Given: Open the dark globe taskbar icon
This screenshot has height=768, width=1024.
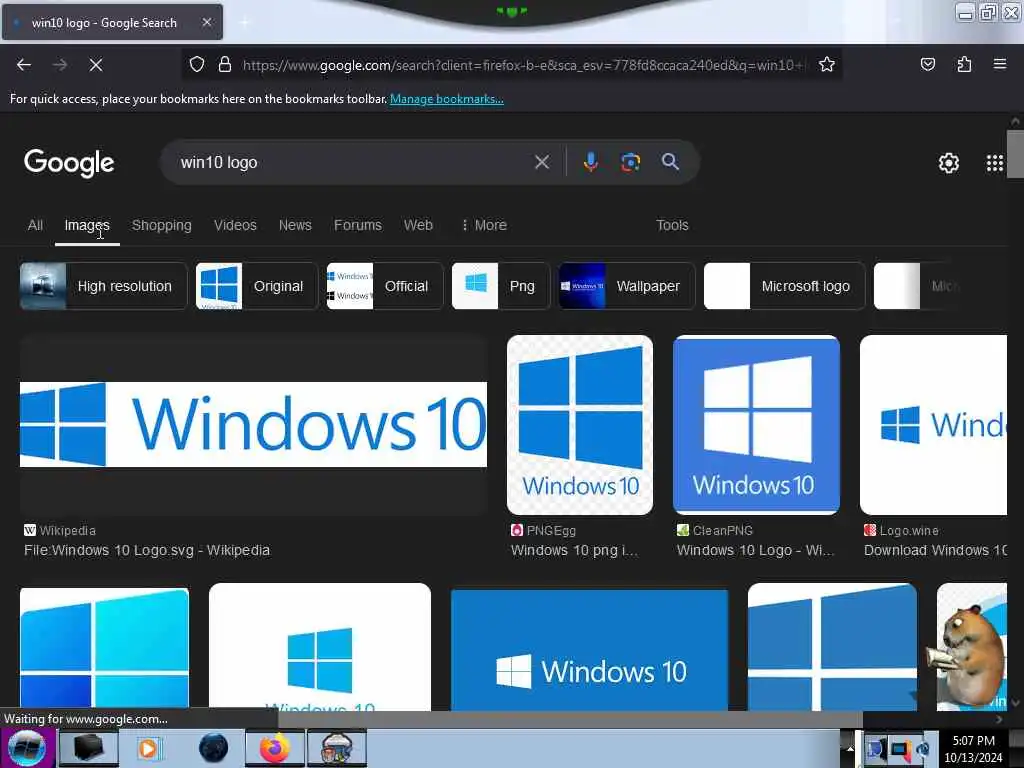Looking at the screenshot, I should coord(213,748).
